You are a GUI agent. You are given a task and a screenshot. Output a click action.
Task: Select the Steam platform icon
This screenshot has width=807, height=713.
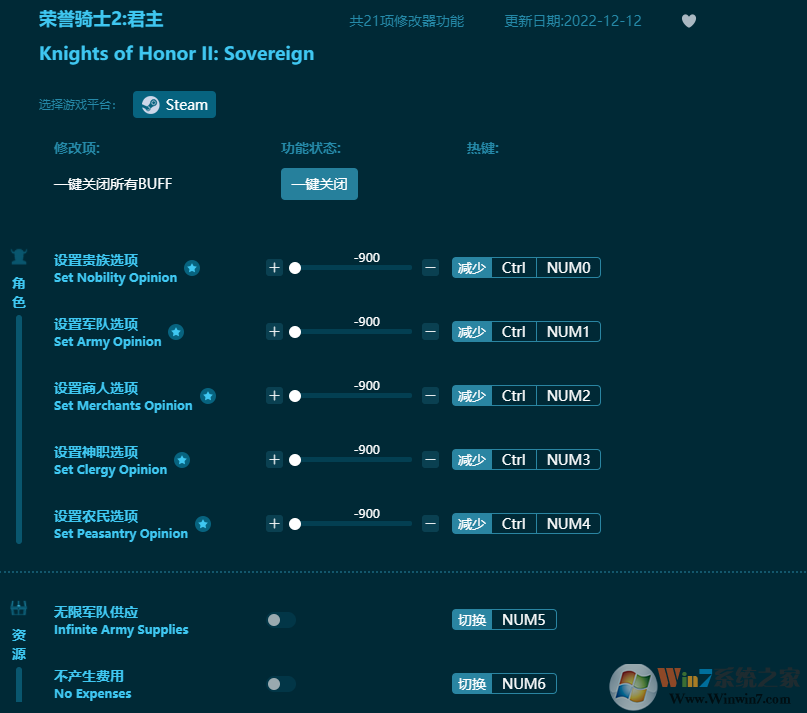pos(151,104)
